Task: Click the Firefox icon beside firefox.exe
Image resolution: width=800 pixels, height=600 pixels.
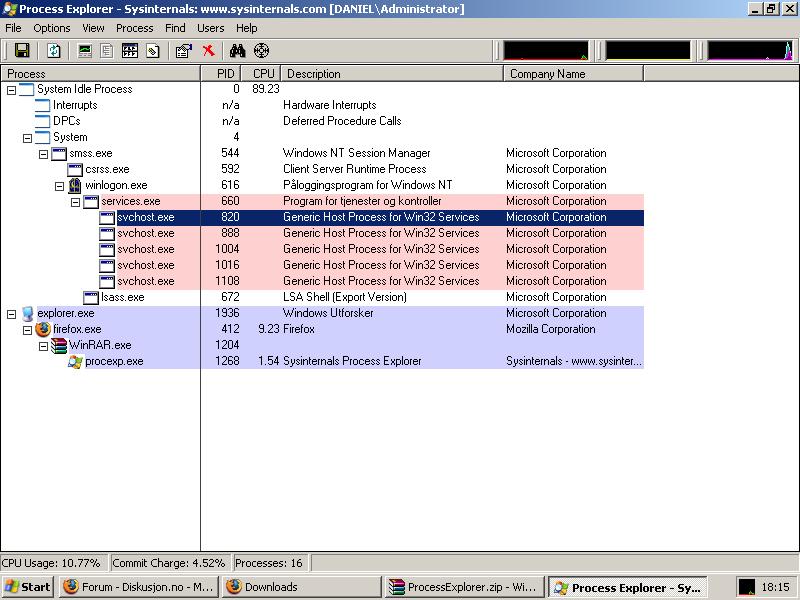Action: (43, 329)
